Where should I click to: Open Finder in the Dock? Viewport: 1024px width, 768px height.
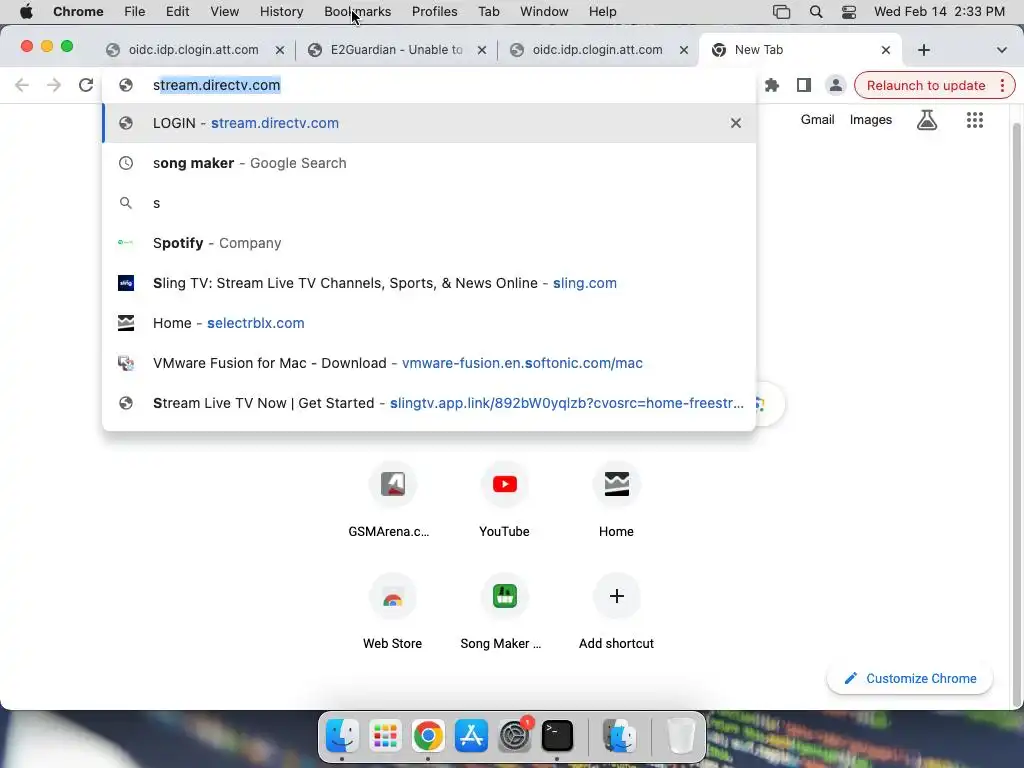(342, 736)
